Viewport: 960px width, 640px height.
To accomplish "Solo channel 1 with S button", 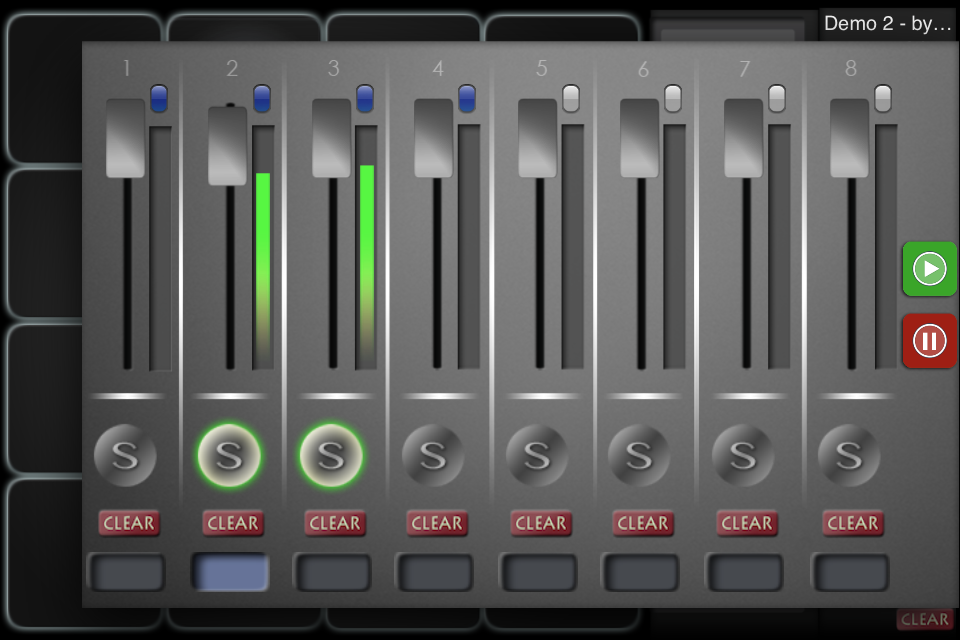I will click(x=125, y=456).
